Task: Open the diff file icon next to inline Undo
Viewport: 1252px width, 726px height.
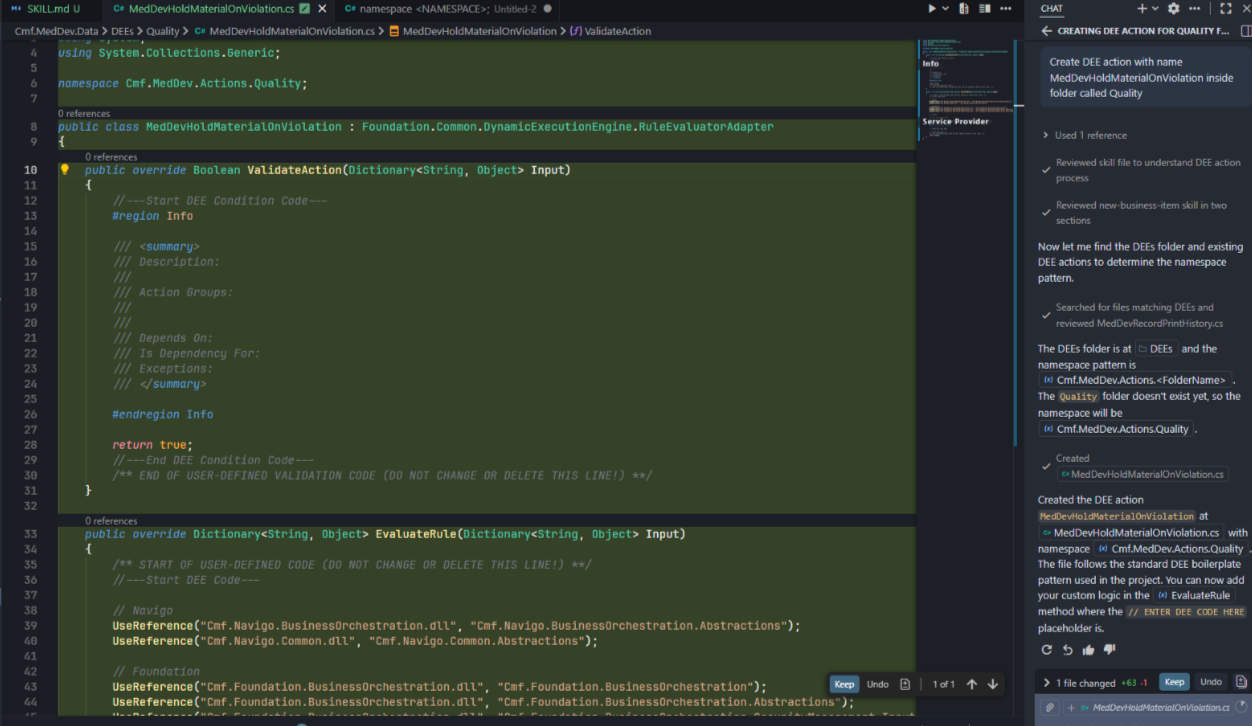Action: click(904, 684)
